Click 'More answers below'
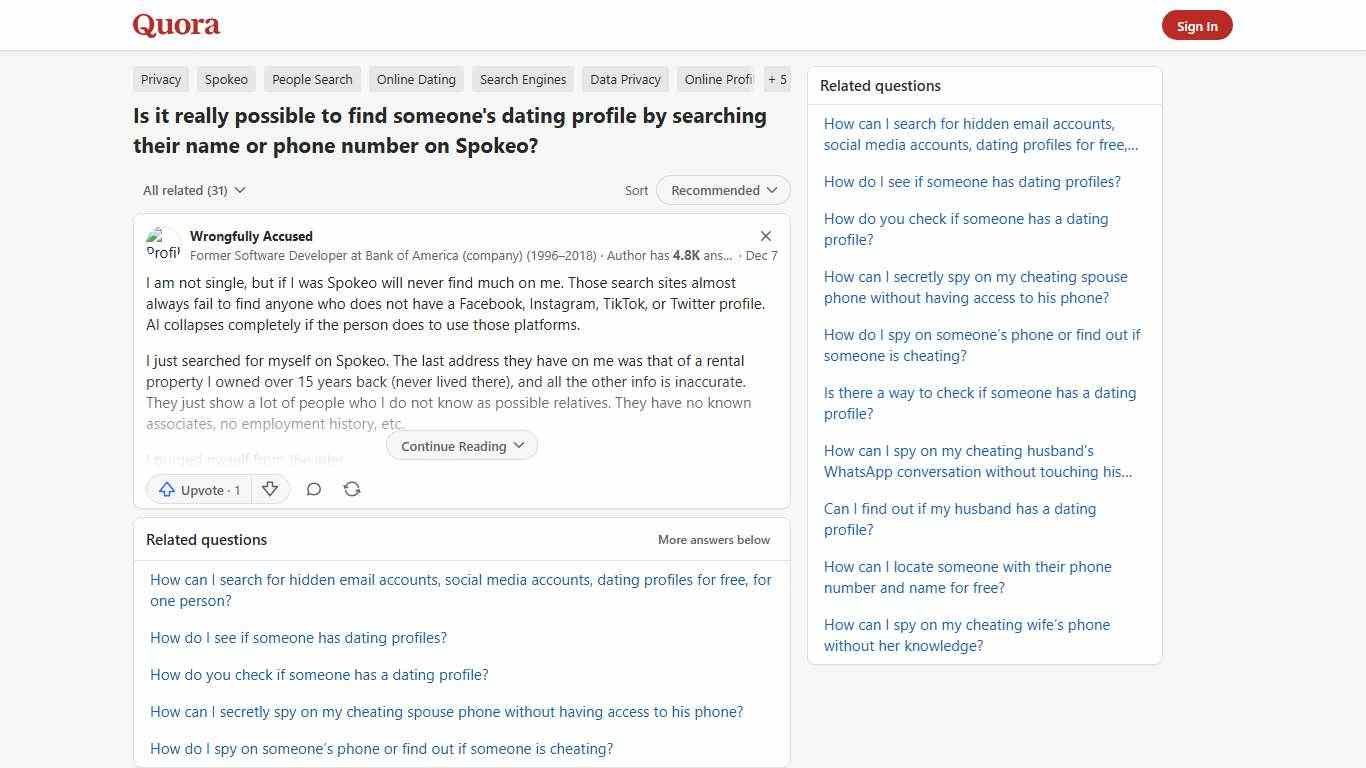The image size is (1366, 768). 713,539
